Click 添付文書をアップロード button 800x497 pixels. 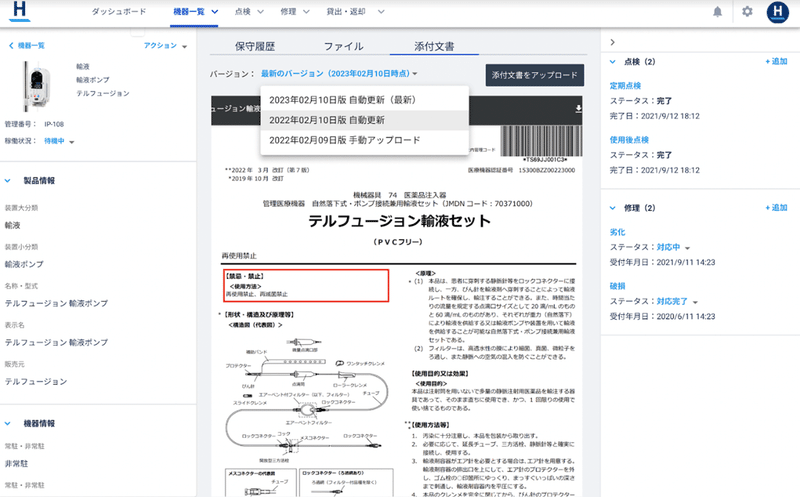click(x=535, y=75)
